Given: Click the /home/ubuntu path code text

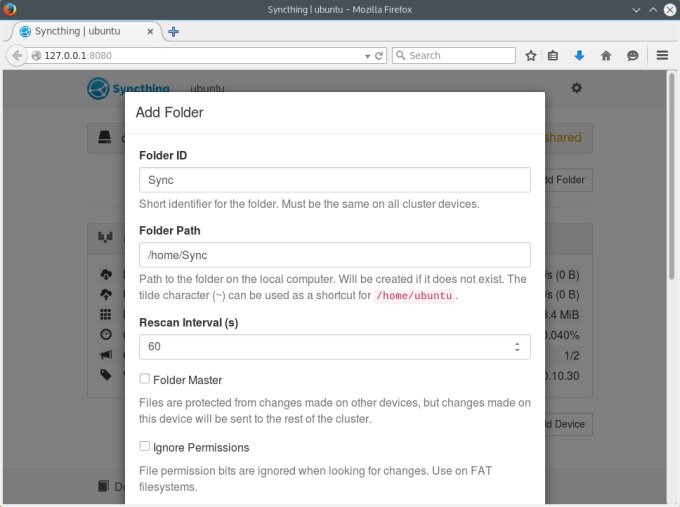Looking at the screenshot, I should pyautogui.click(x=414, y=296).
